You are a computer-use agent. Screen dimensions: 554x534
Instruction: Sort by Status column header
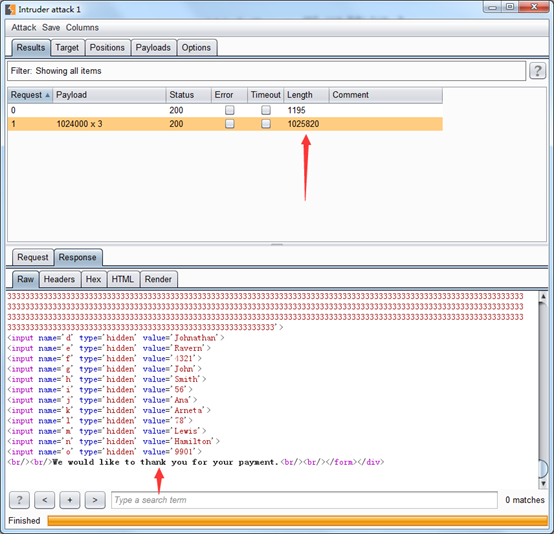click(x=189, y=95)
